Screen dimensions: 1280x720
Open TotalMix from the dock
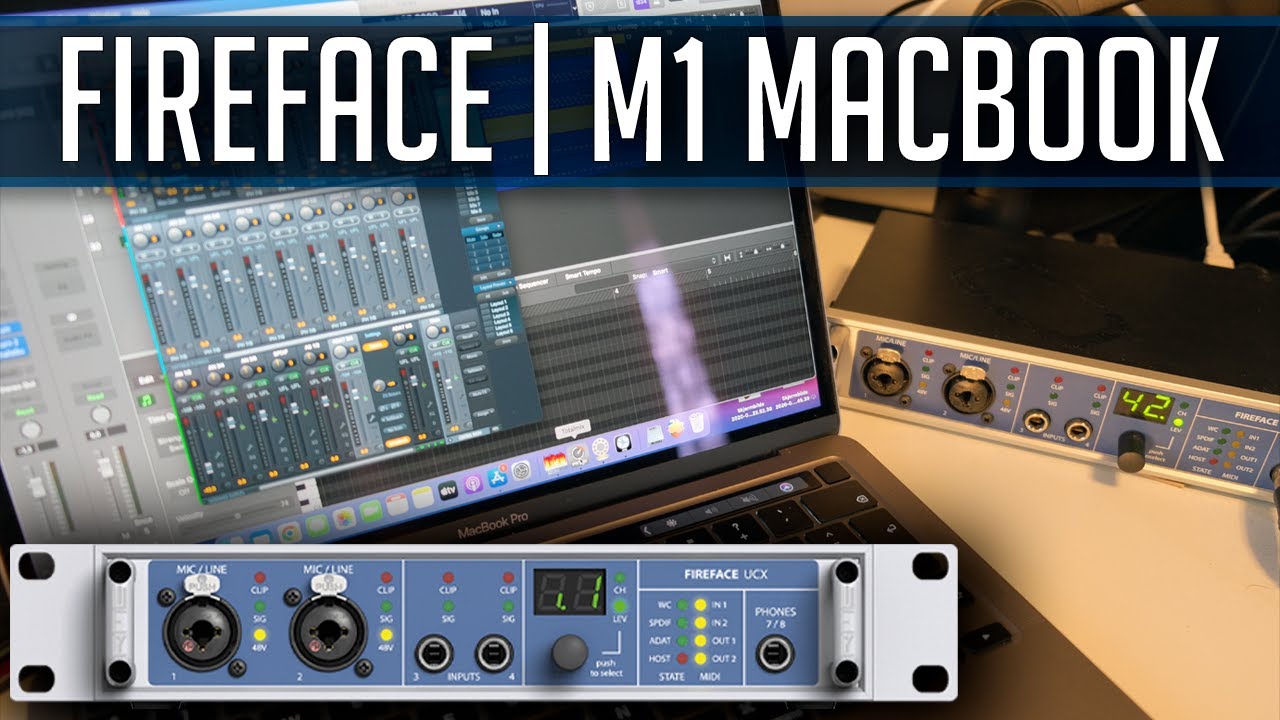(x=578, y=456)
